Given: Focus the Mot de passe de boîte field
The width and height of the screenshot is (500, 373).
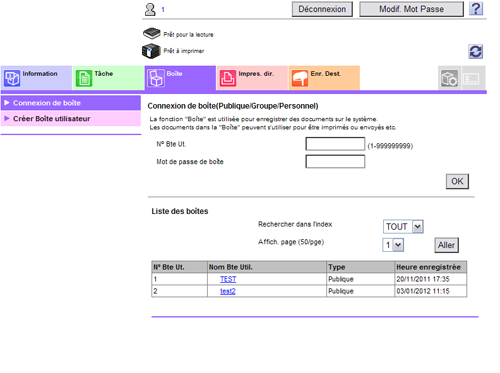Looking at the screenshot, I should tap(335, 161).
